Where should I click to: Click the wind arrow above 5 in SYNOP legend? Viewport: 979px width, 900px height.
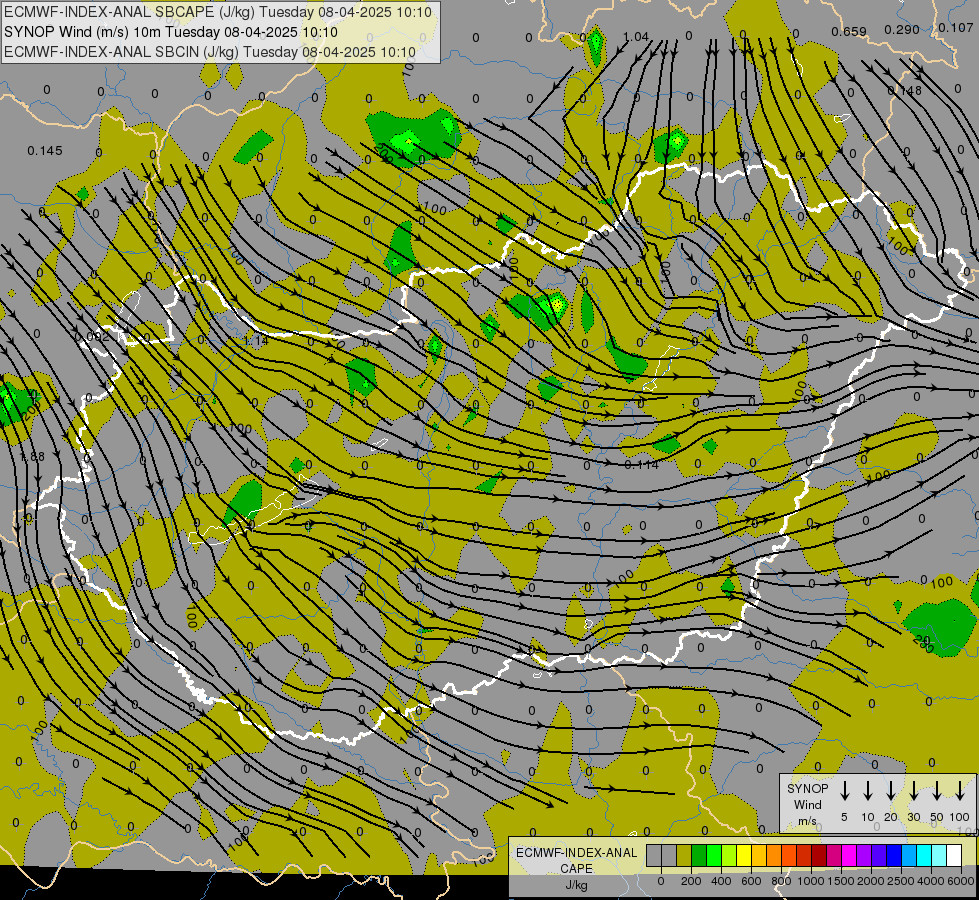[844, 791]
